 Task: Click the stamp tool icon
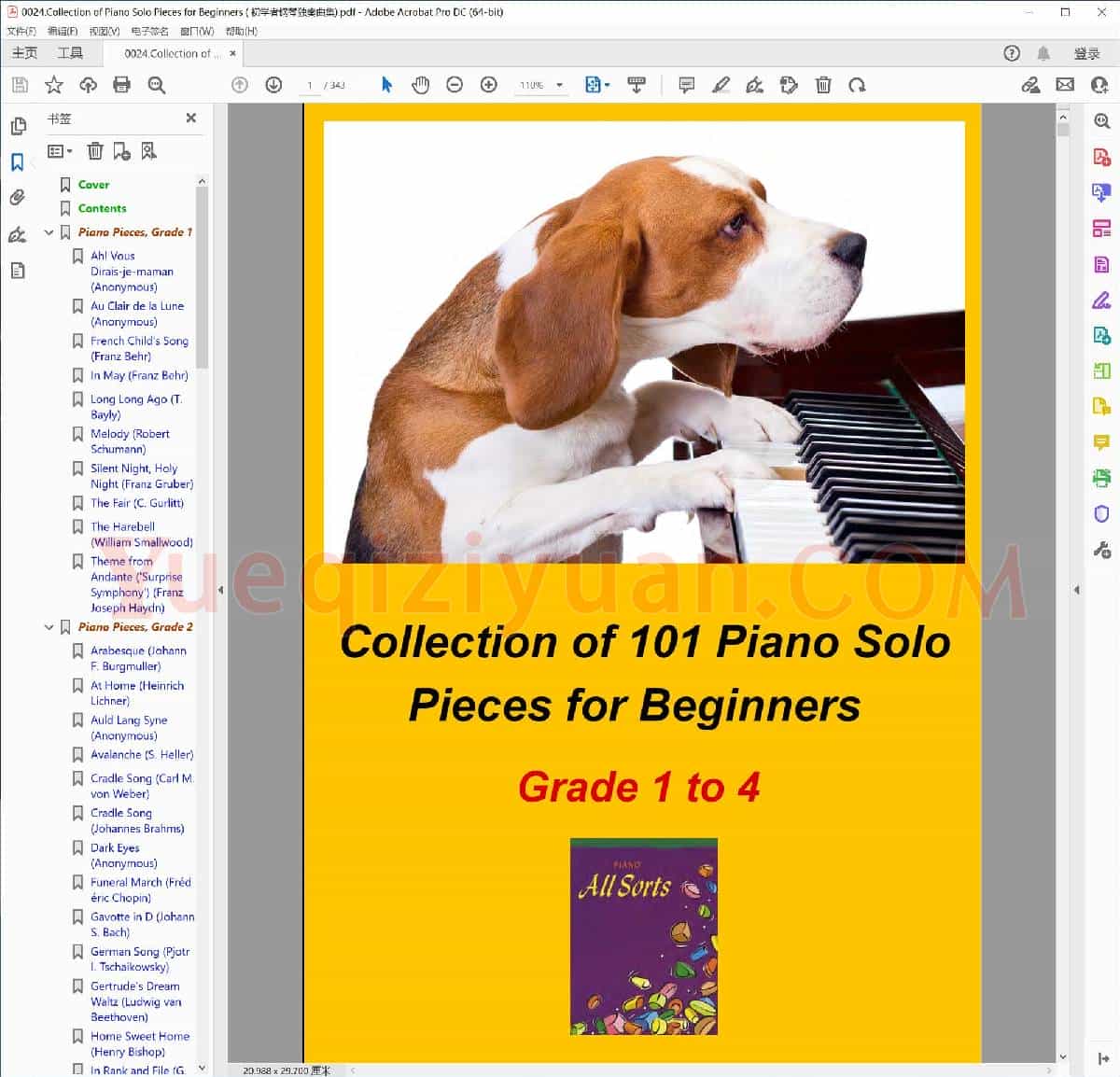(x=789, y=85)
